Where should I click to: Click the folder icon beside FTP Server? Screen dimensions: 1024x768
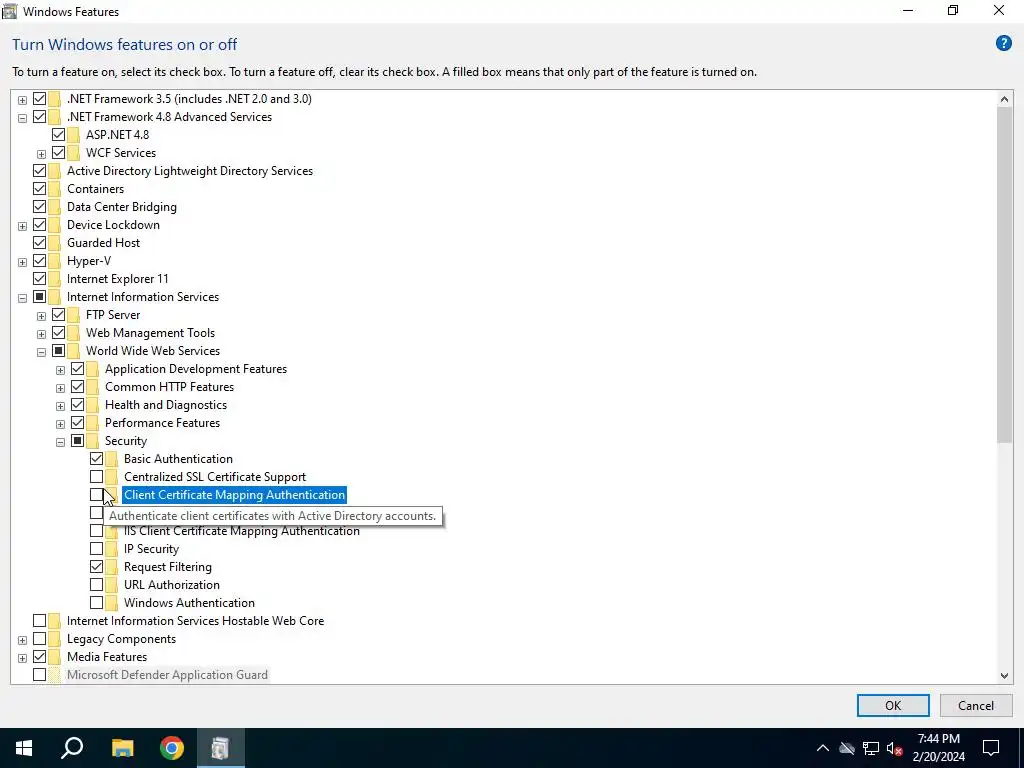[74, 315]
